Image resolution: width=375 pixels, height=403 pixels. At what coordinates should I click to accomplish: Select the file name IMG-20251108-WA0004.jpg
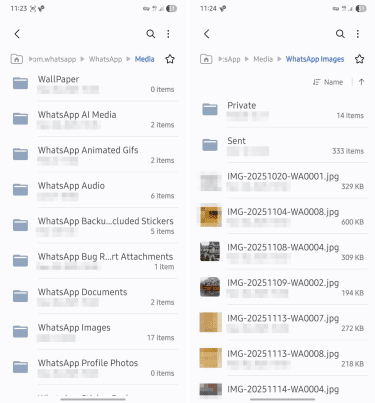click(283, 247)
